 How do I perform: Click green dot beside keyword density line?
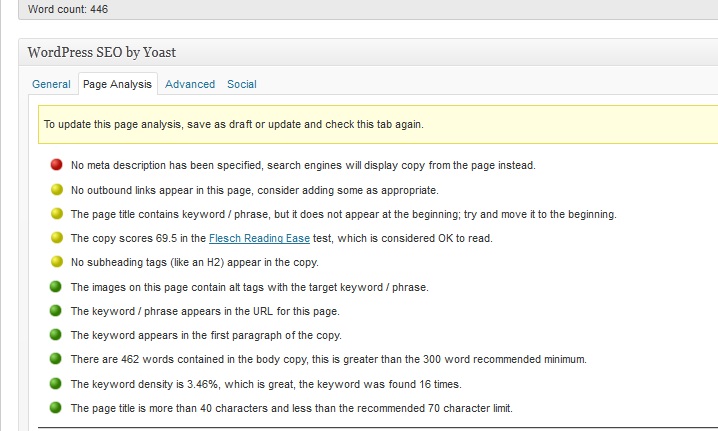[x=55, y=383]
